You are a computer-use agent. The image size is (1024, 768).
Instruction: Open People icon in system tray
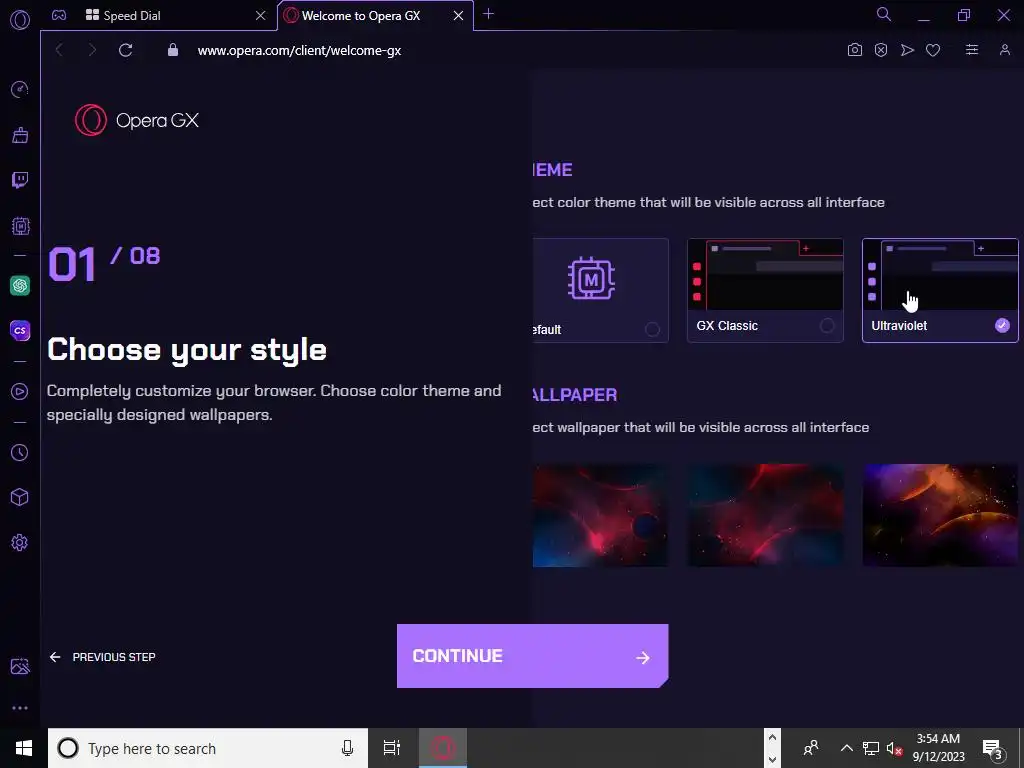click(x=811, y=748)
